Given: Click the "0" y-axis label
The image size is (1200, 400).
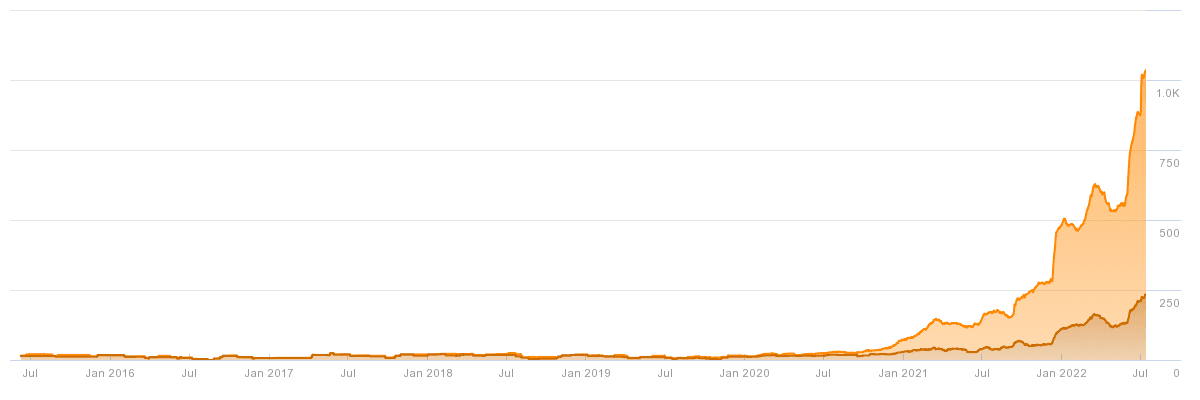Looking at the screenshot, I should coord(1176,373).
